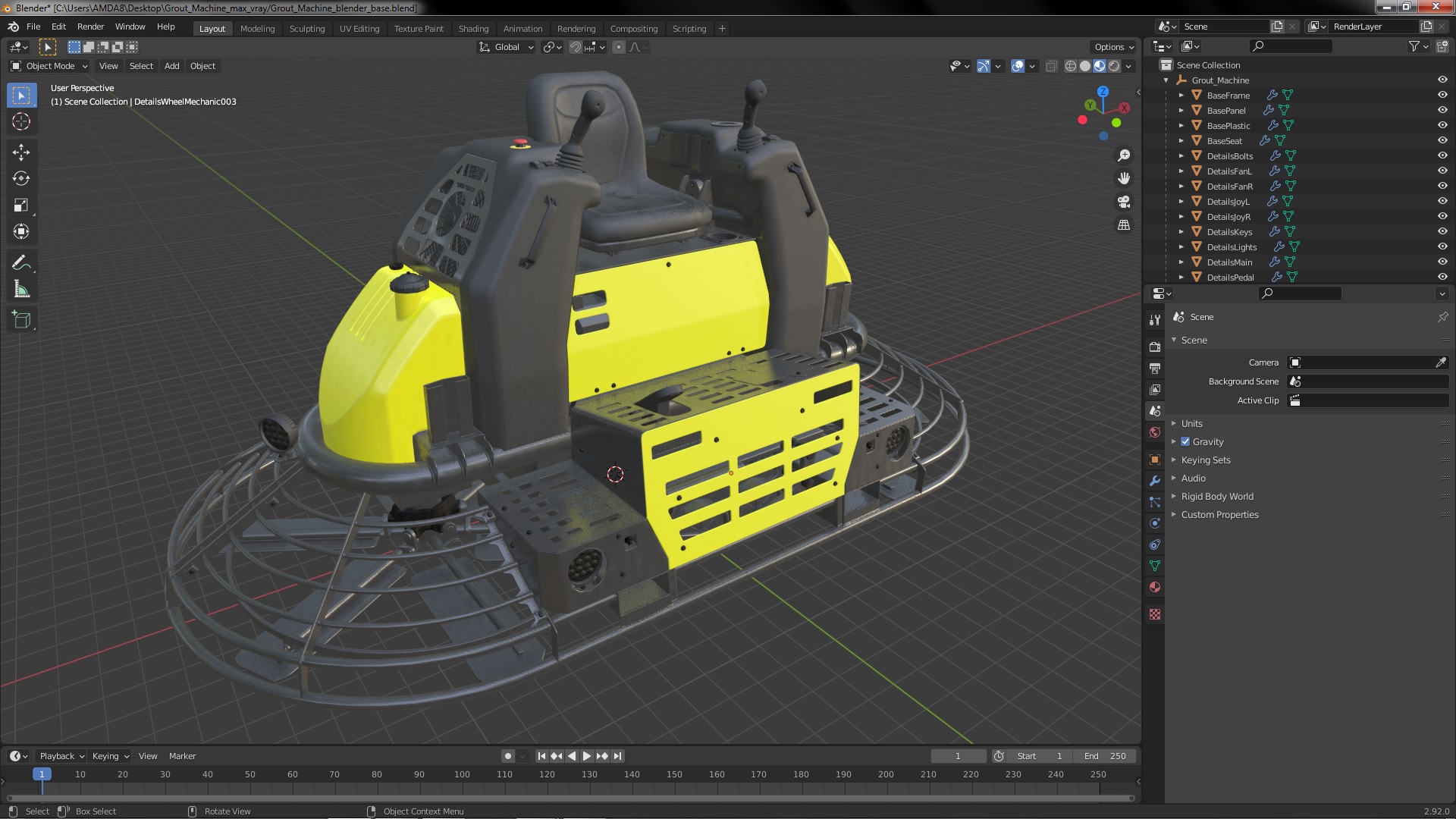
Task: Pick camera with eyedropper icon
Action: click(x=1441, y=362)
